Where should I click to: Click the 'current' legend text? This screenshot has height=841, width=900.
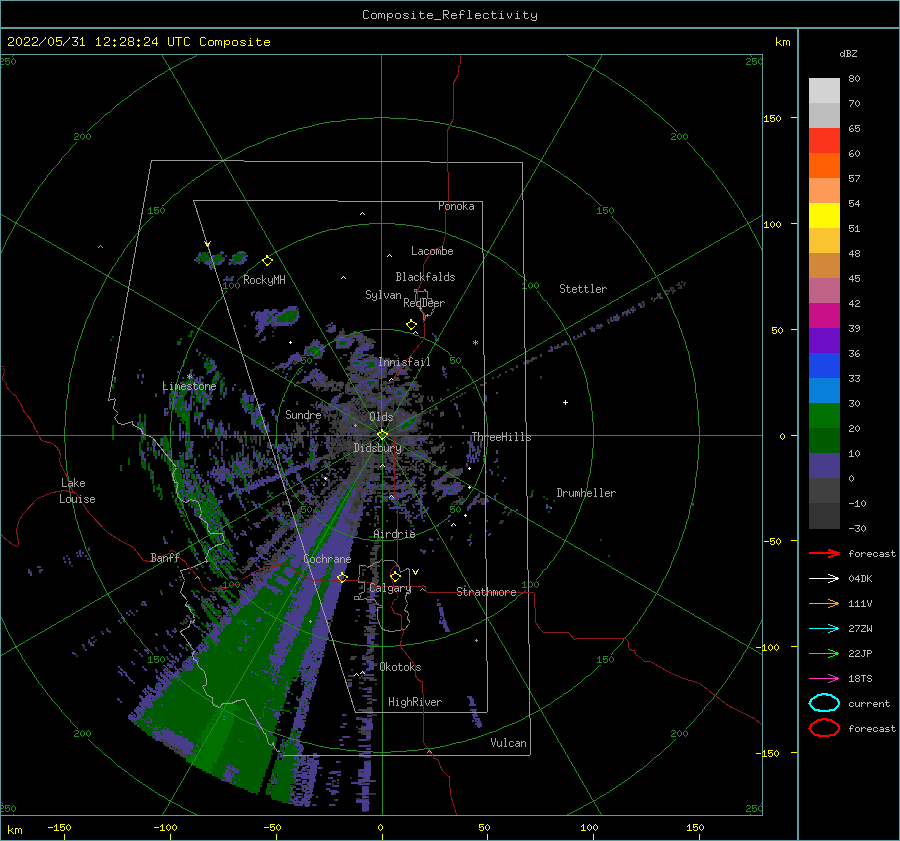[869, 703]
